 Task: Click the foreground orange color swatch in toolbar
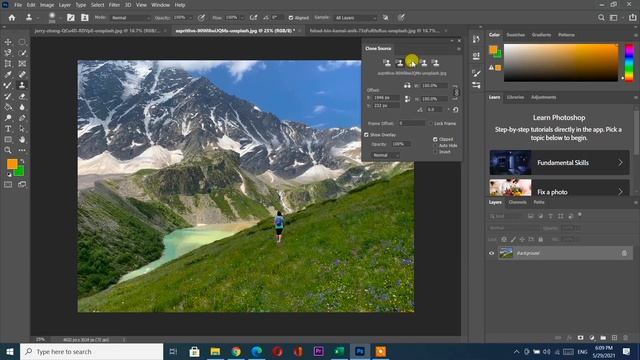click(12, 164)
